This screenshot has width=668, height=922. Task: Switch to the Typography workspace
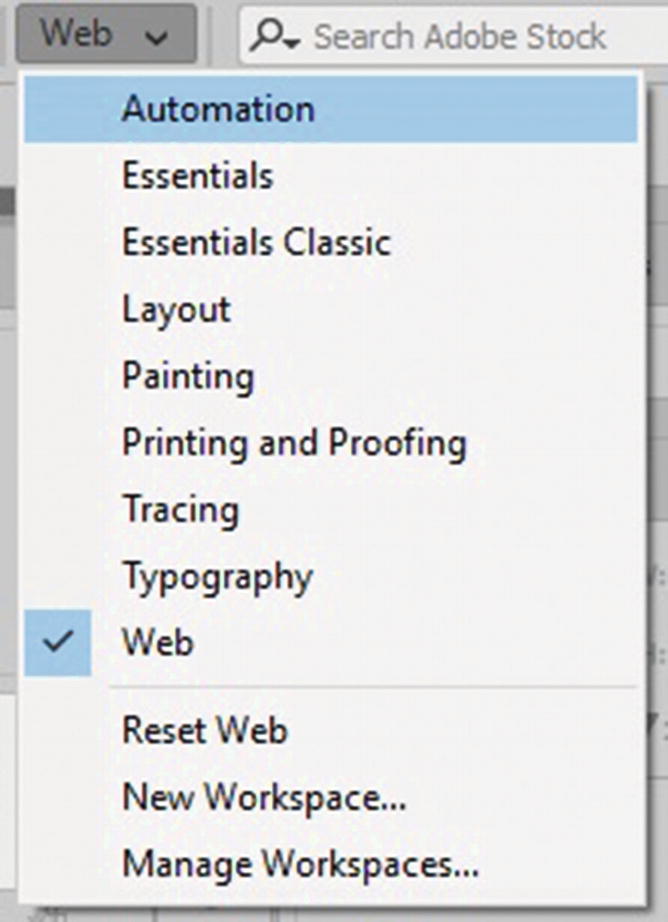tap(217, 576)
